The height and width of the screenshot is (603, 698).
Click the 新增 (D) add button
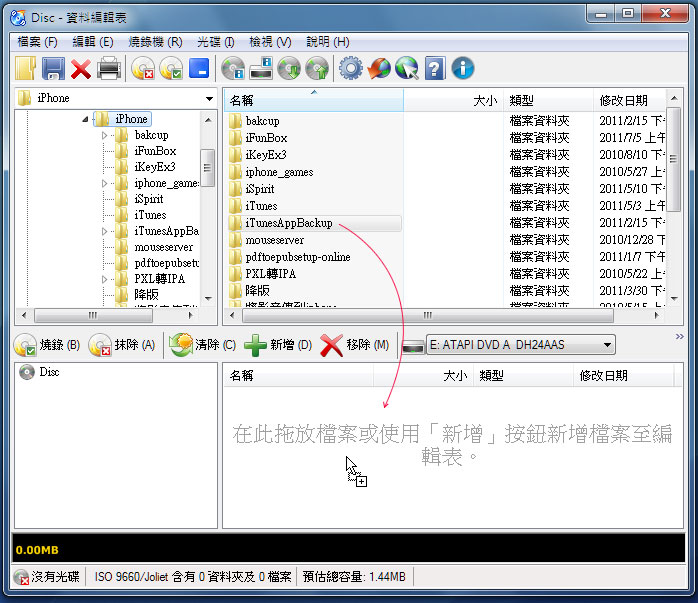pos(278,345)
